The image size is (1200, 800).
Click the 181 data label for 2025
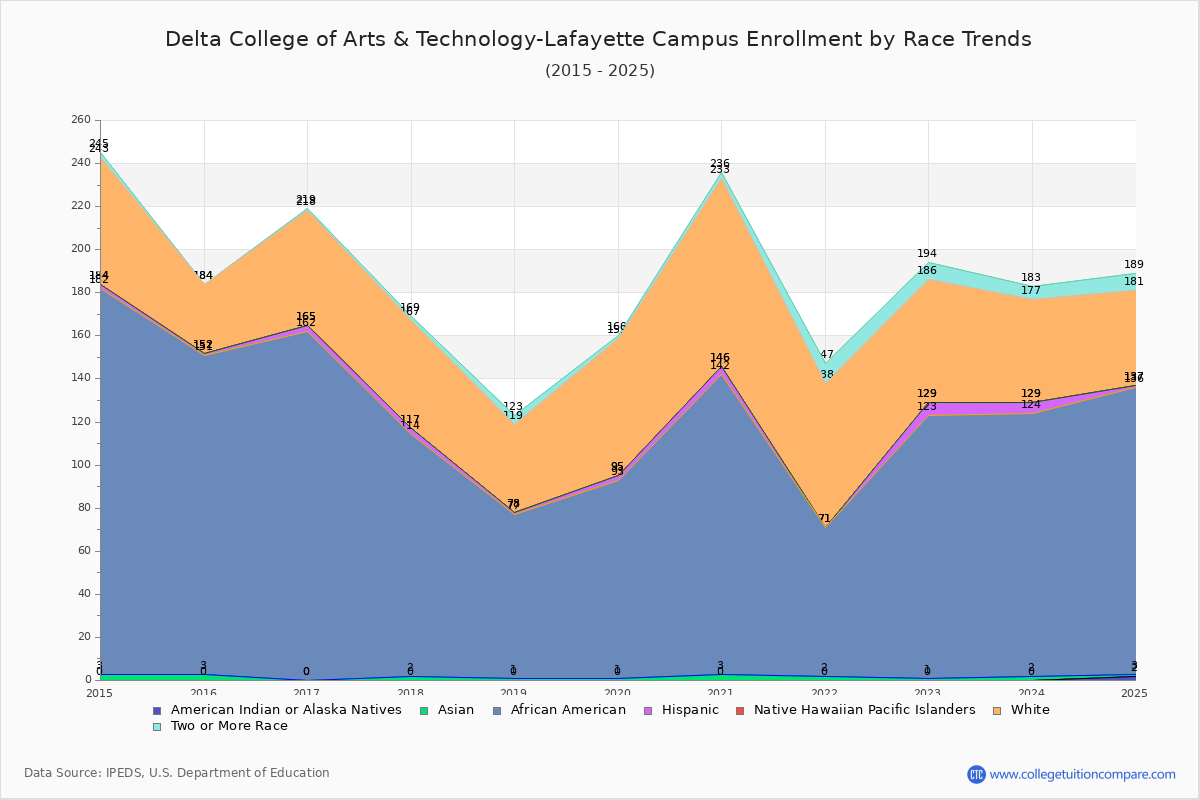(x=1134, y=282)
